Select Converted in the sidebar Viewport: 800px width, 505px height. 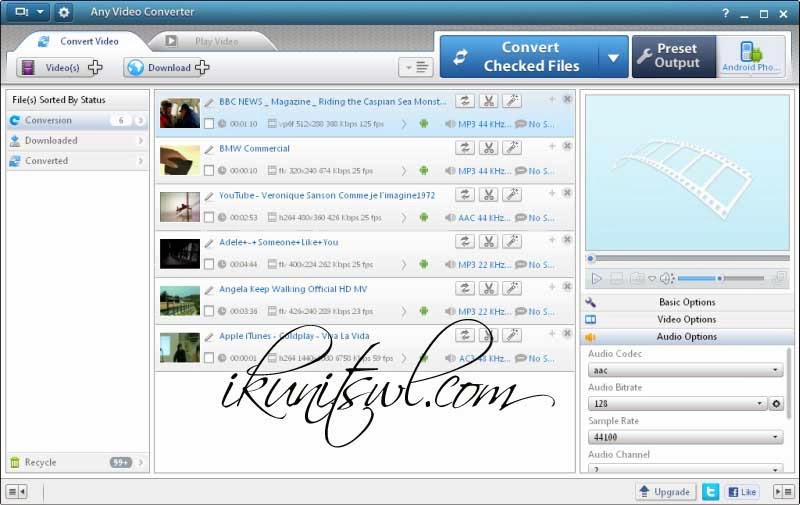tap(78, 161)
